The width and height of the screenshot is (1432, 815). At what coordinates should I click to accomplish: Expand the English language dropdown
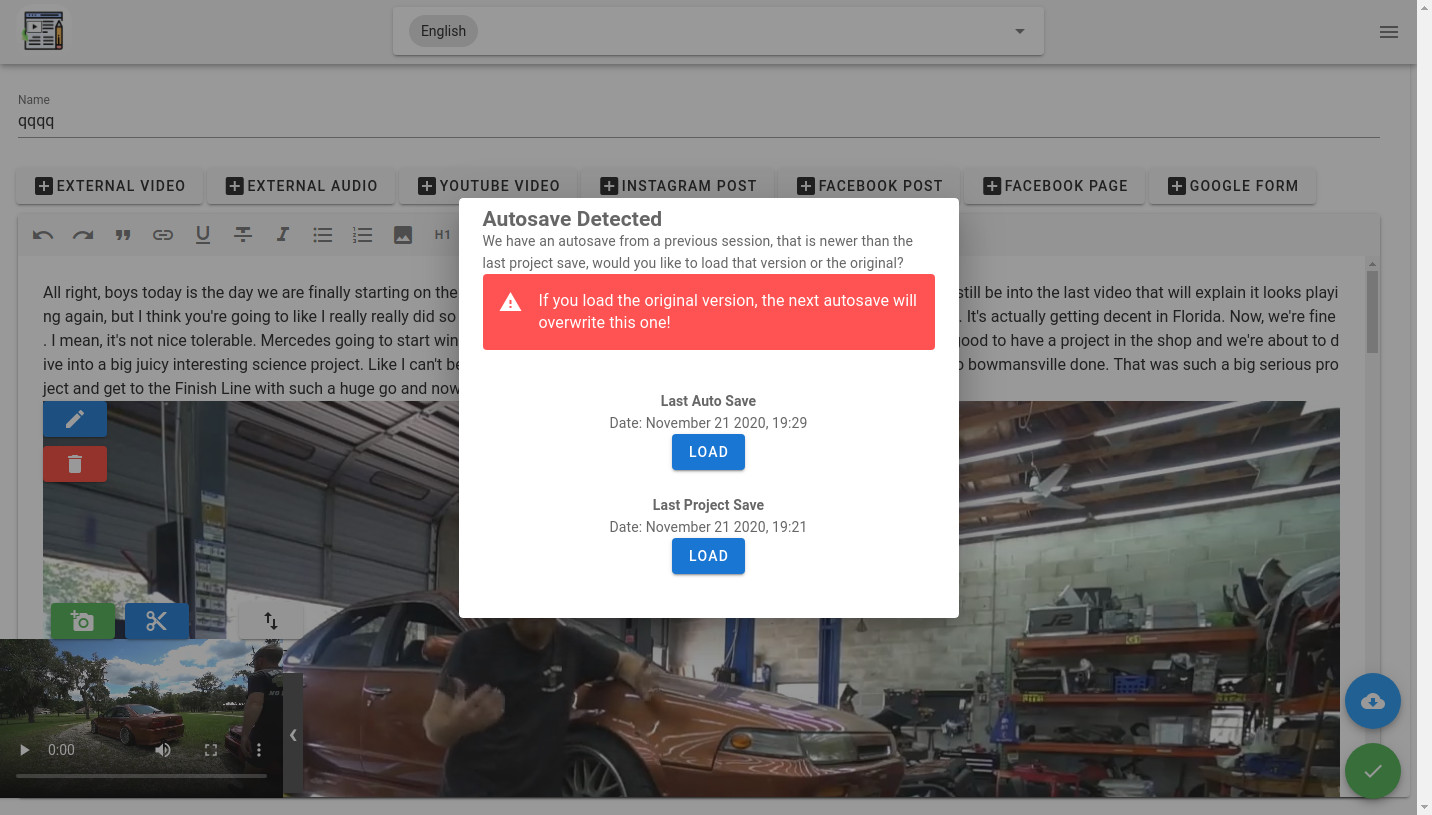point(718,31)
